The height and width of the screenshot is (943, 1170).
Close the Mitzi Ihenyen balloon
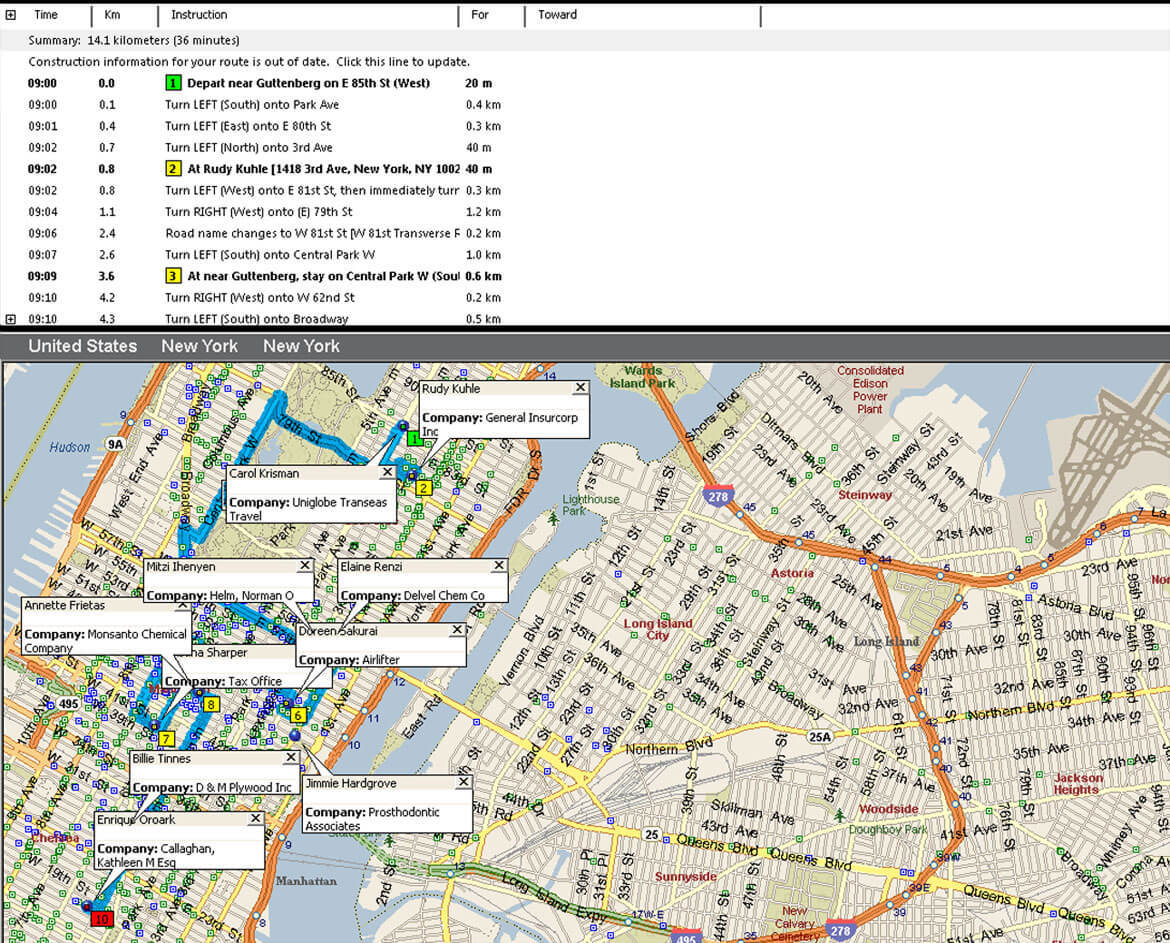(304, 566)
